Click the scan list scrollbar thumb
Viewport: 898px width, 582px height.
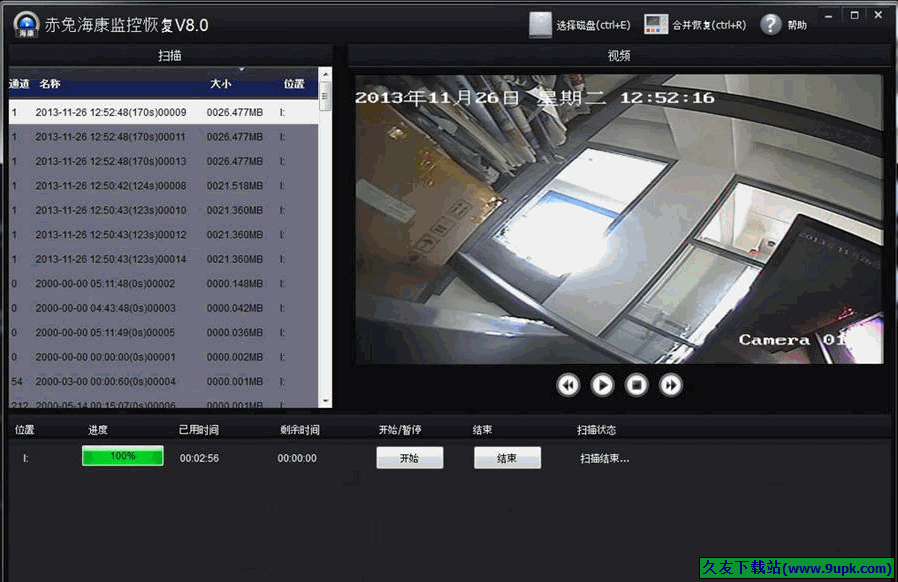[325, 96]
